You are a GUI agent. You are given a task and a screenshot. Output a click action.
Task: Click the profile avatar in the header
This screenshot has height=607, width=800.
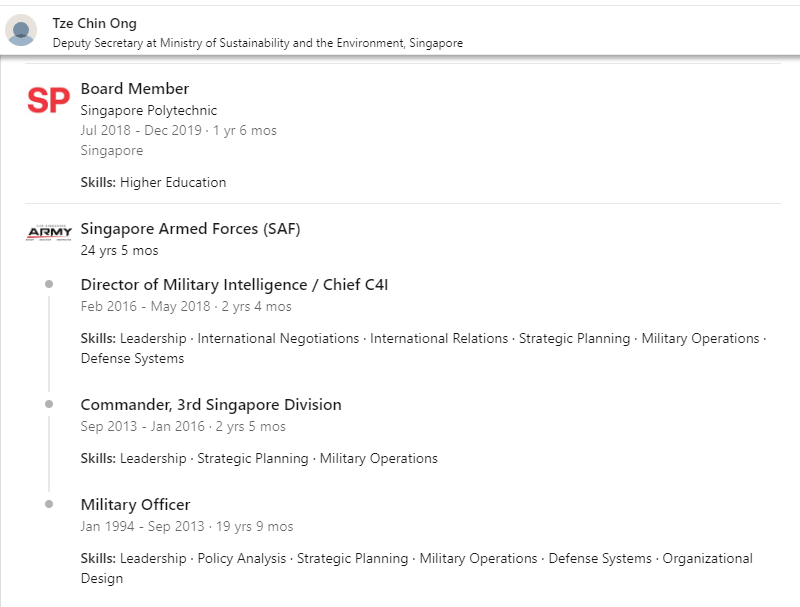click(21, 30)
